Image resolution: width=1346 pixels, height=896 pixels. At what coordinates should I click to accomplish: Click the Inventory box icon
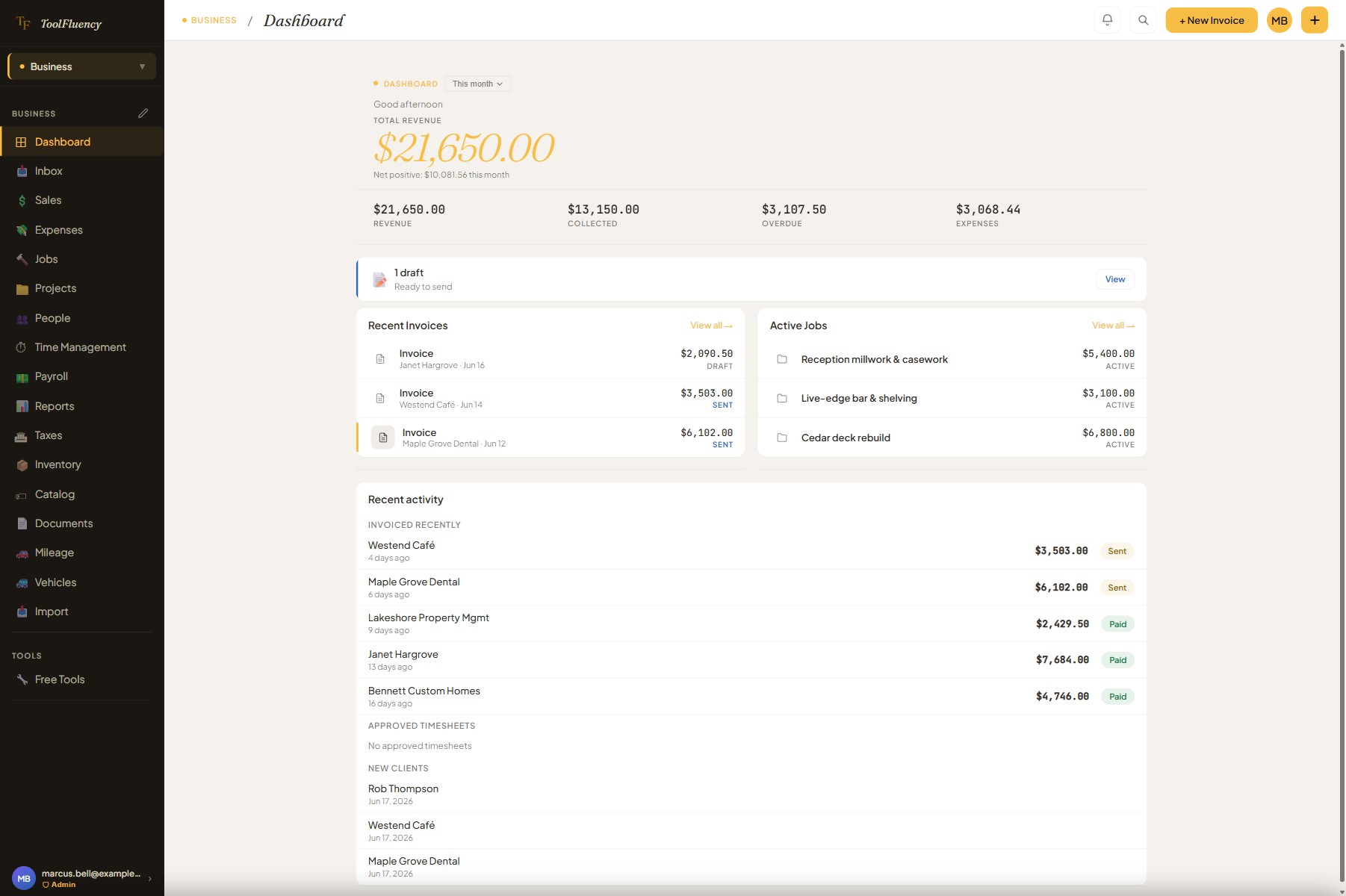click(x=22, y=464)
